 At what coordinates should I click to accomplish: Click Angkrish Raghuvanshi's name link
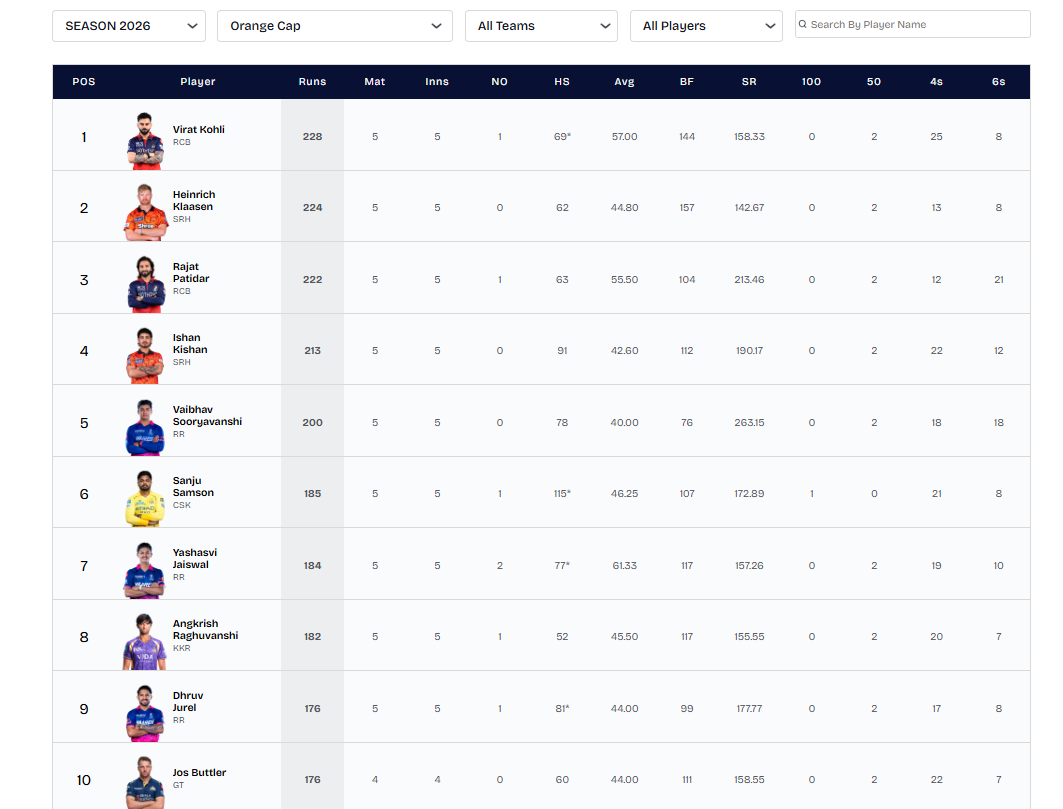click(205, 630)
